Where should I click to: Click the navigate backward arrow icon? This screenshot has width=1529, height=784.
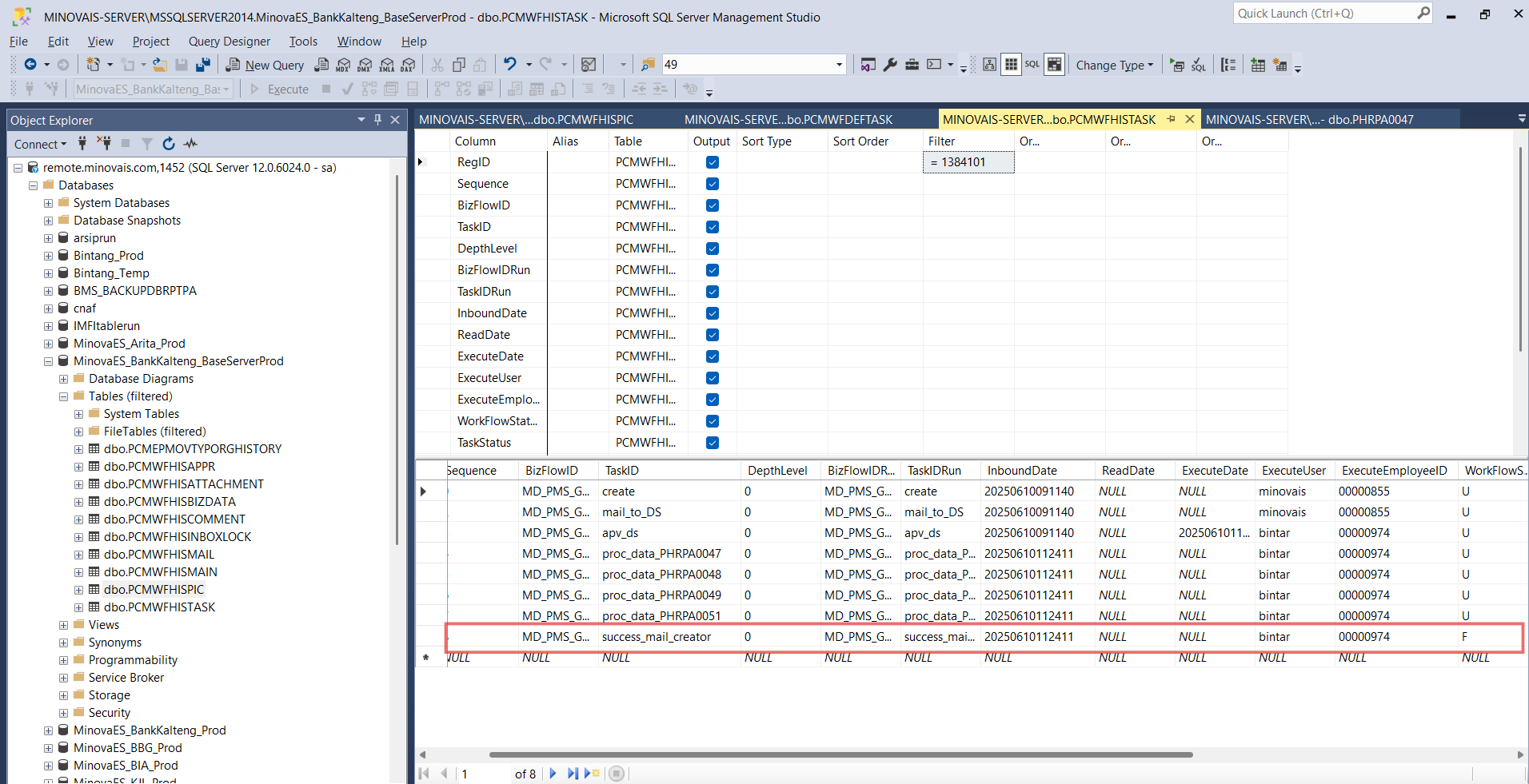(30, 65)
